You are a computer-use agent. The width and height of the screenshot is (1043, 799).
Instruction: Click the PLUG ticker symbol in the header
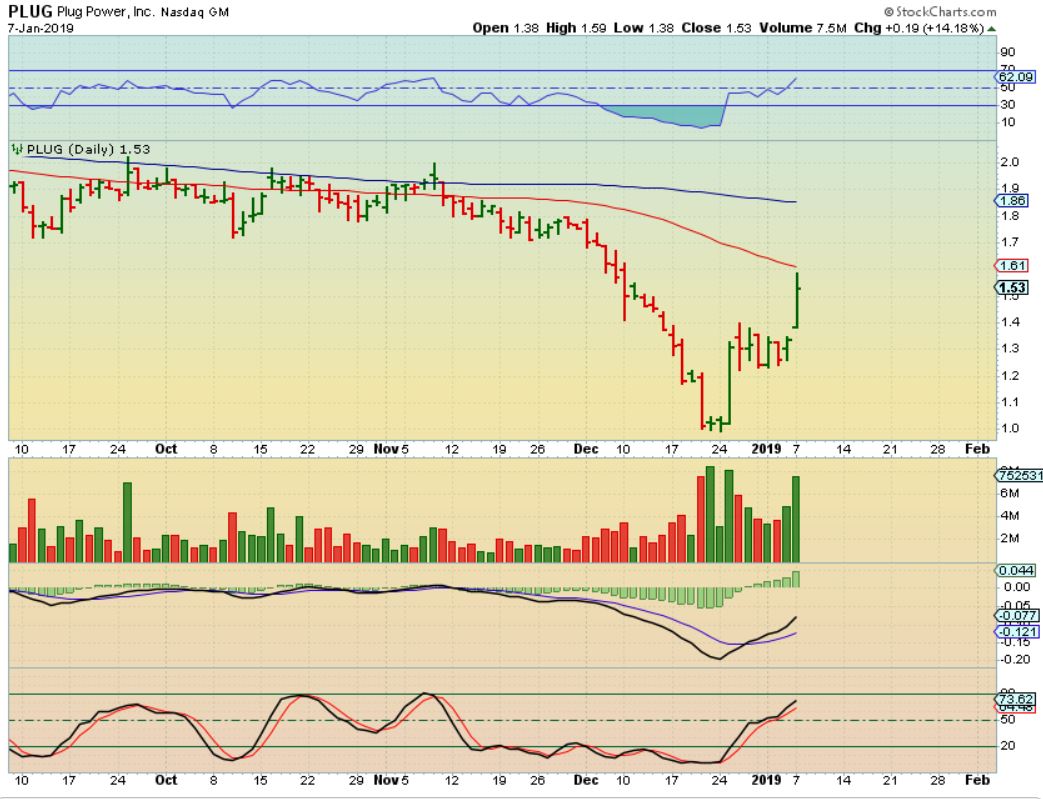pos(30,11)
